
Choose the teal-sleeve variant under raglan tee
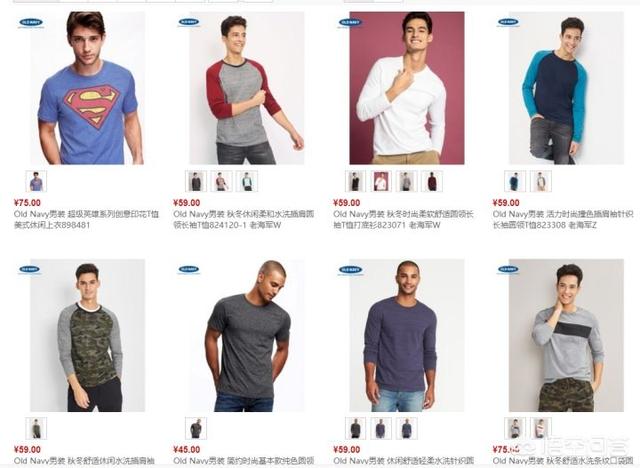pos(247,181)
